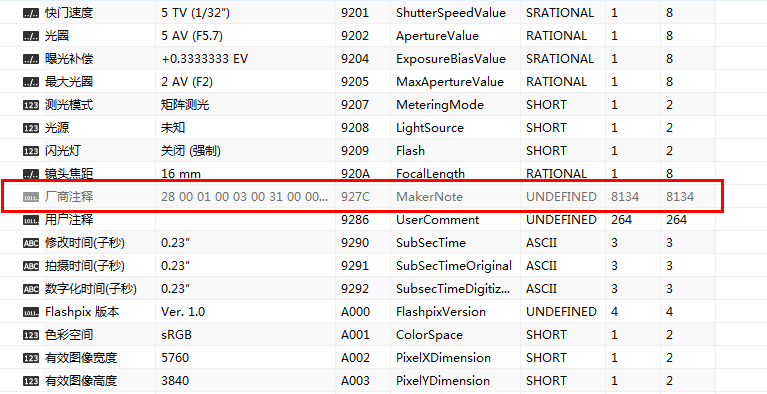Image resolution: width=767 pixels, height=394 pixels.
Task: Click the sRGB color space value
Action: click(176, 335)
